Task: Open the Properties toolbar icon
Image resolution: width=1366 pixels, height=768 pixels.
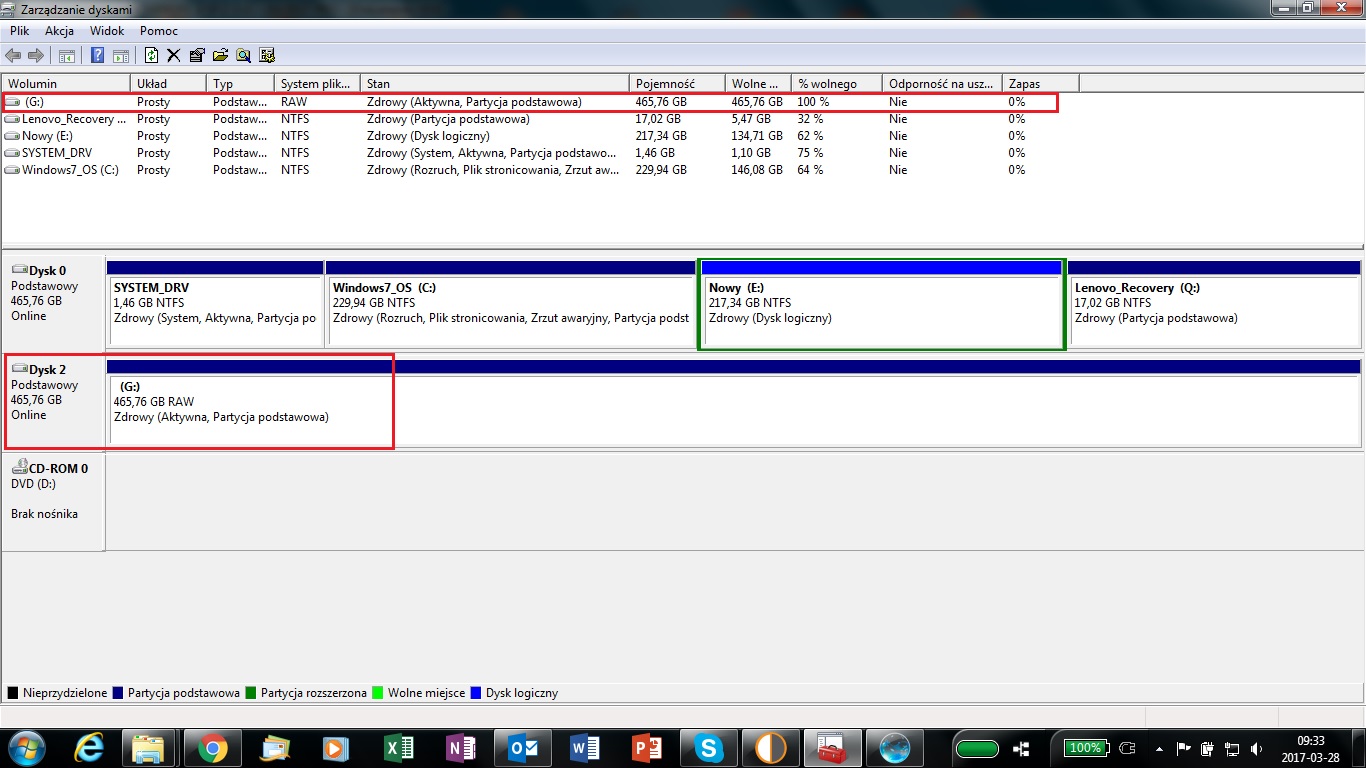Action: click(x=197, y=55)
